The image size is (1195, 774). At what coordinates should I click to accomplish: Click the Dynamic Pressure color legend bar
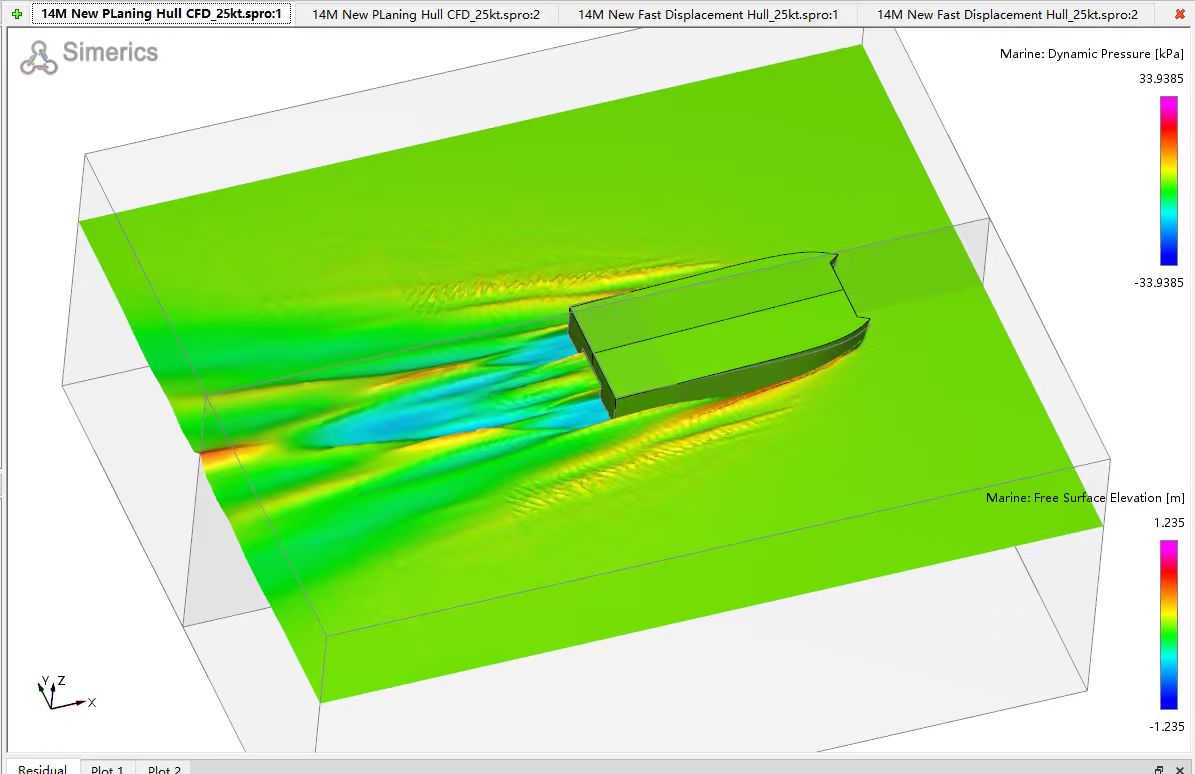tap(1168, 181)
